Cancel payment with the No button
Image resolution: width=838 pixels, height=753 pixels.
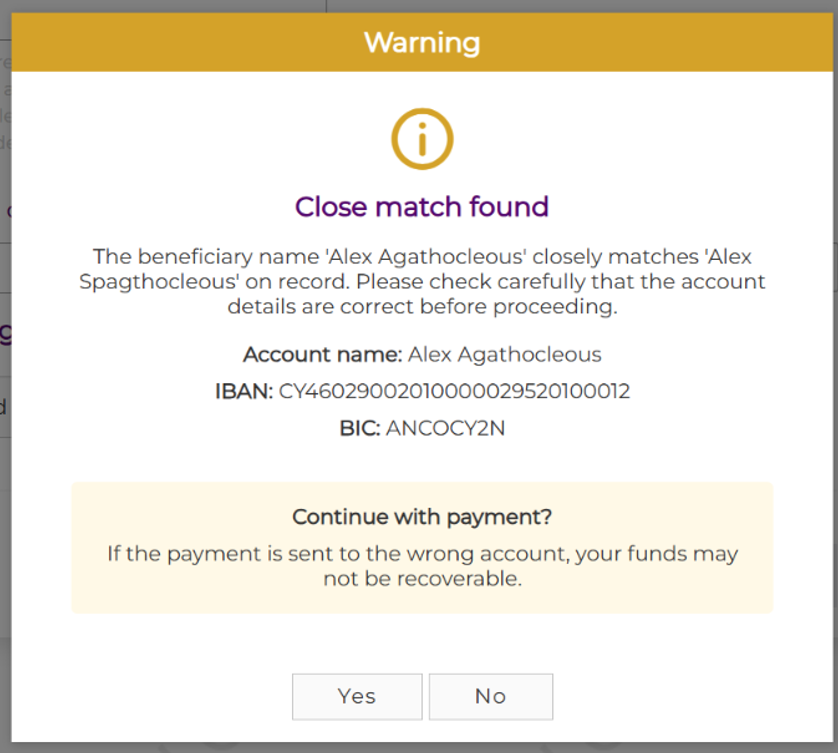click(x=490, y=696)
